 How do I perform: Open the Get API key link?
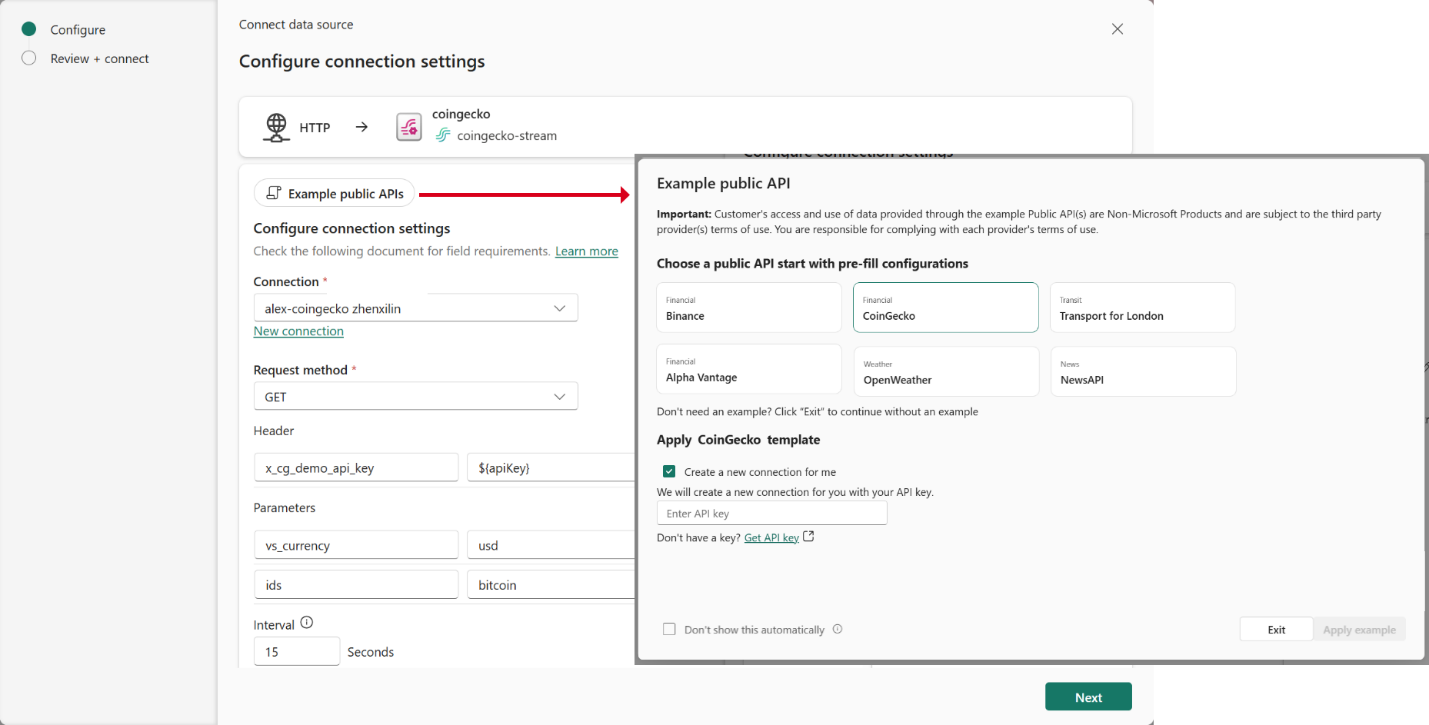point(771,537)
